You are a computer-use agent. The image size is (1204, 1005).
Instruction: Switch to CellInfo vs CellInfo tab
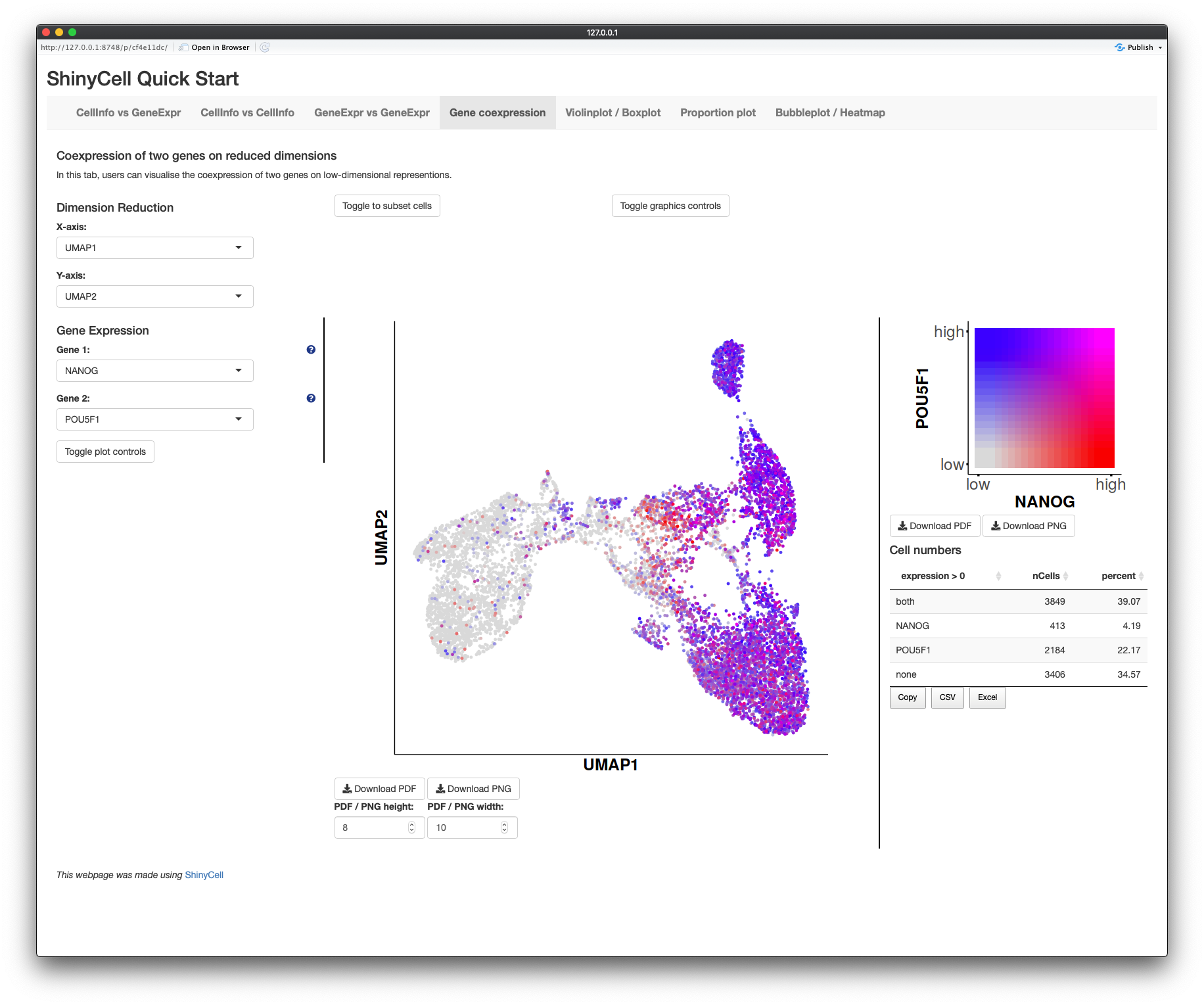pos(247,112)
